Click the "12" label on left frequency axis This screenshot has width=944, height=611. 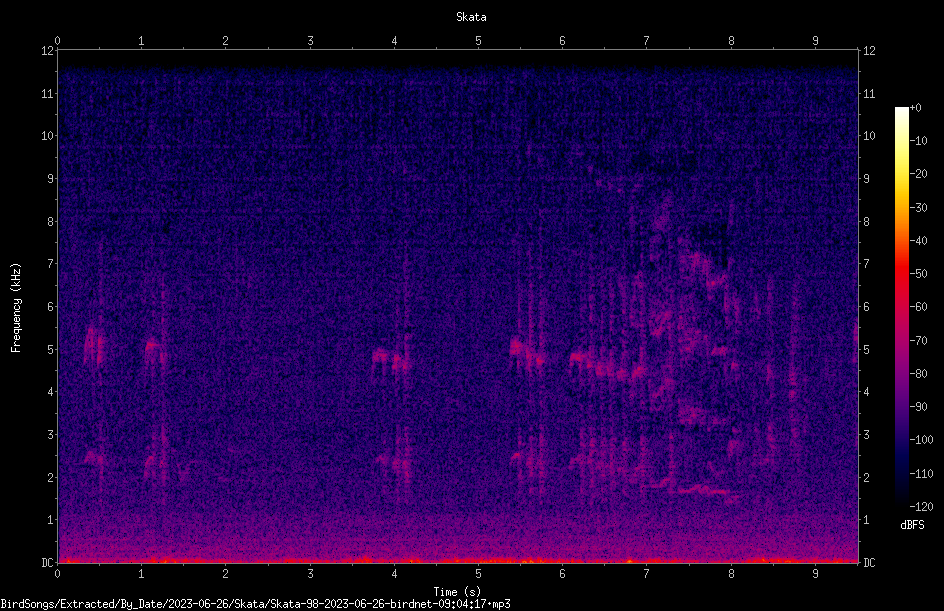click(48, 51)
